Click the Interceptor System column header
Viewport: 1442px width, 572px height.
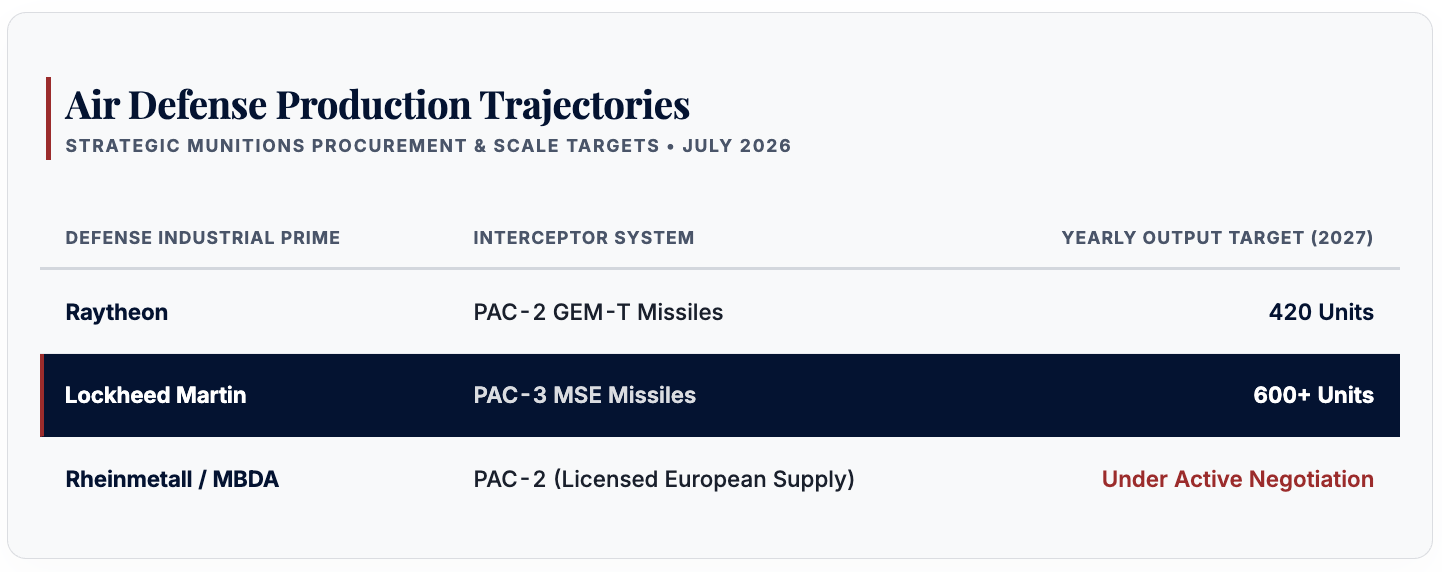pyautogui.click(x=584, y=238)
